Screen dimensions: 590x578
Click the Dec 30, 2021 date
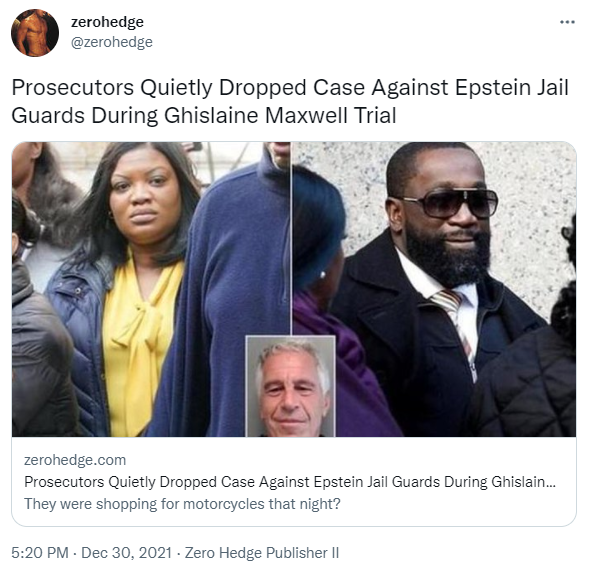click(x=126, y=553)
